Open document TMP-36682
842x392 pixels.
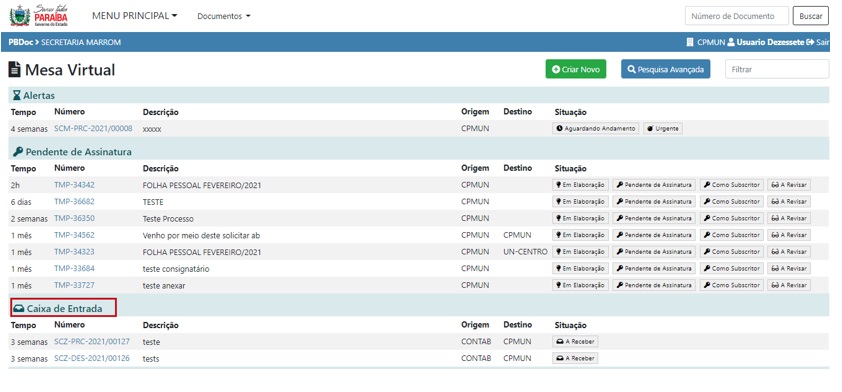click(74, 202)
